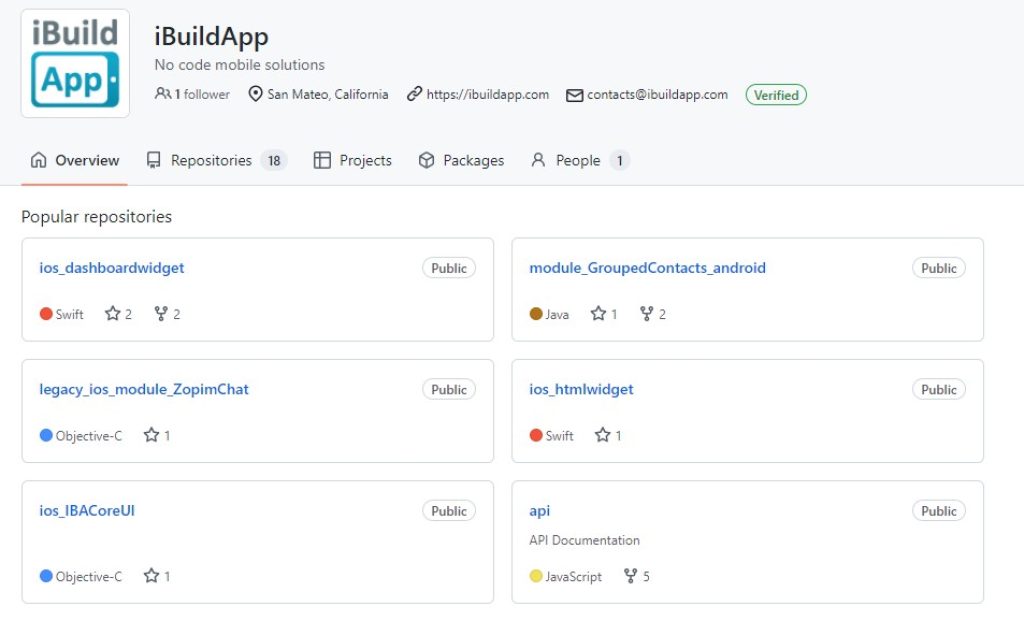Click the iBuildApp profile logo
The image size is (1024, 621).
click(75, 62)
